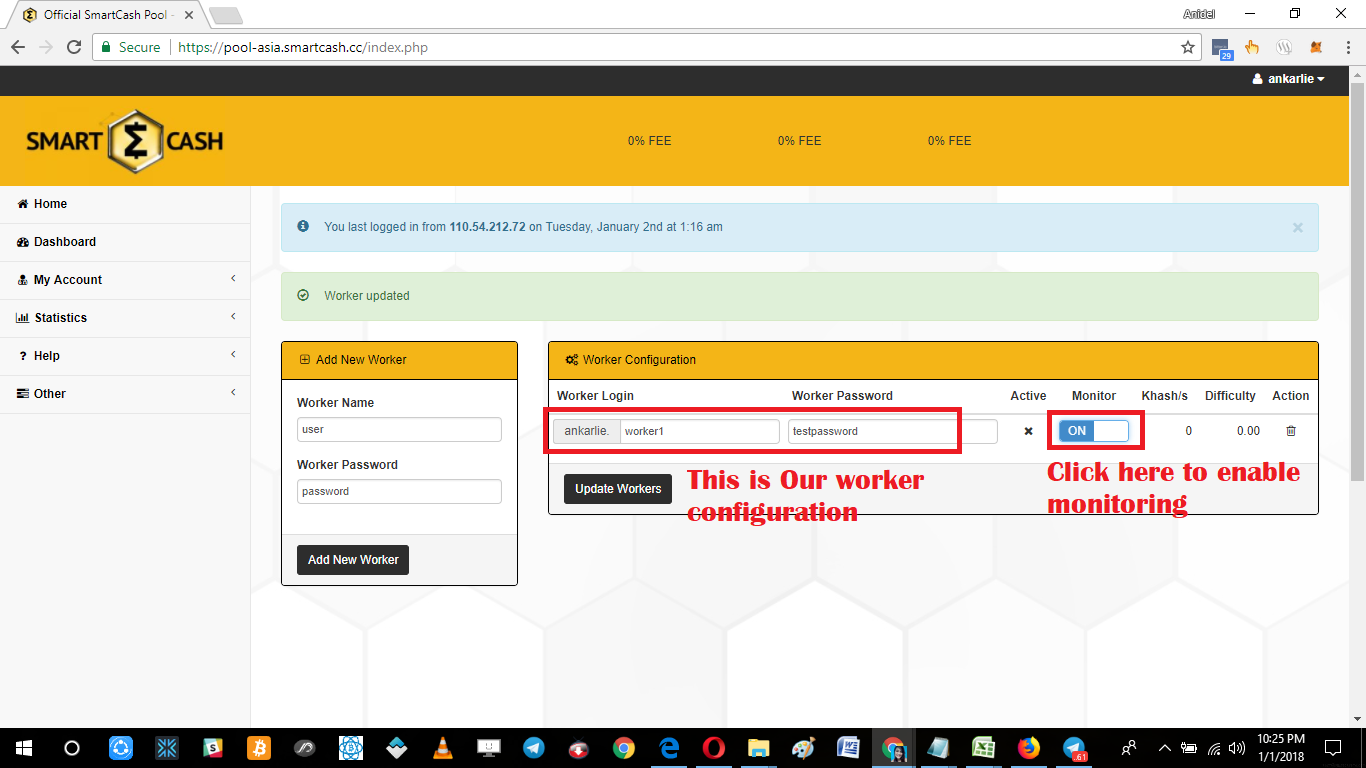Show hidden system tray icons
This screenshot has height=768, width=1366.
1164,748
